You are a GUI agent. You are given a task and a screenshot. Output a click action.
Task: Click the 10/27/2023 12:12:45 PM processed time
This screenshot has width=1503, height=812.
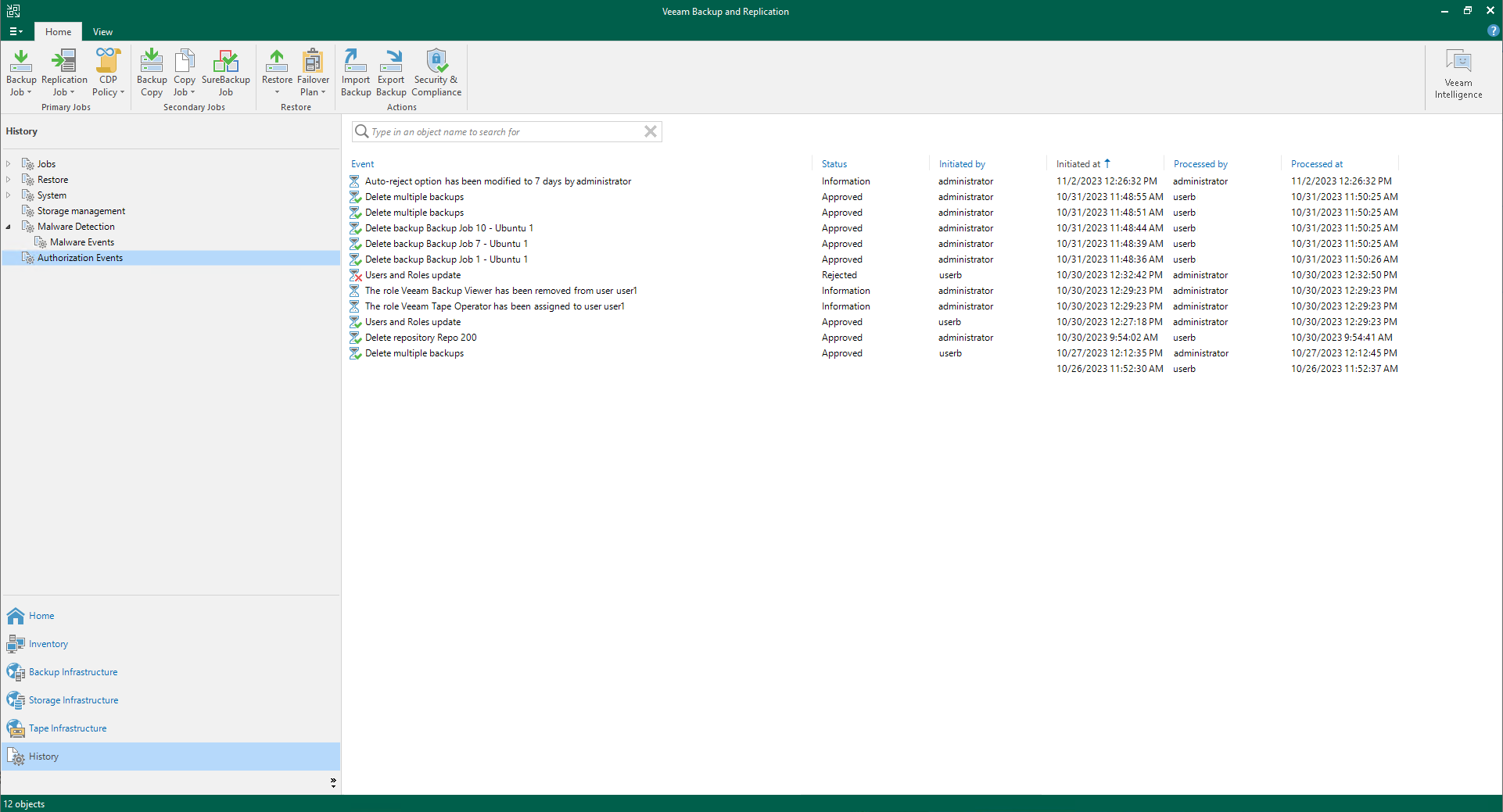(1343, 353)
